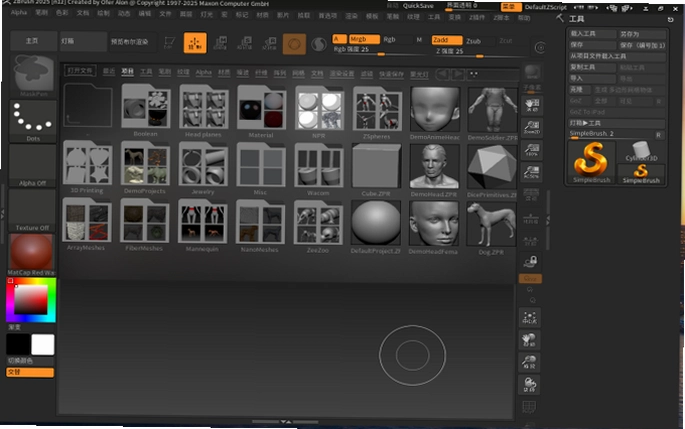The image size is (685, 429).
Task: Adjust the Z 强度 25 slider
Action: point(478,52)
